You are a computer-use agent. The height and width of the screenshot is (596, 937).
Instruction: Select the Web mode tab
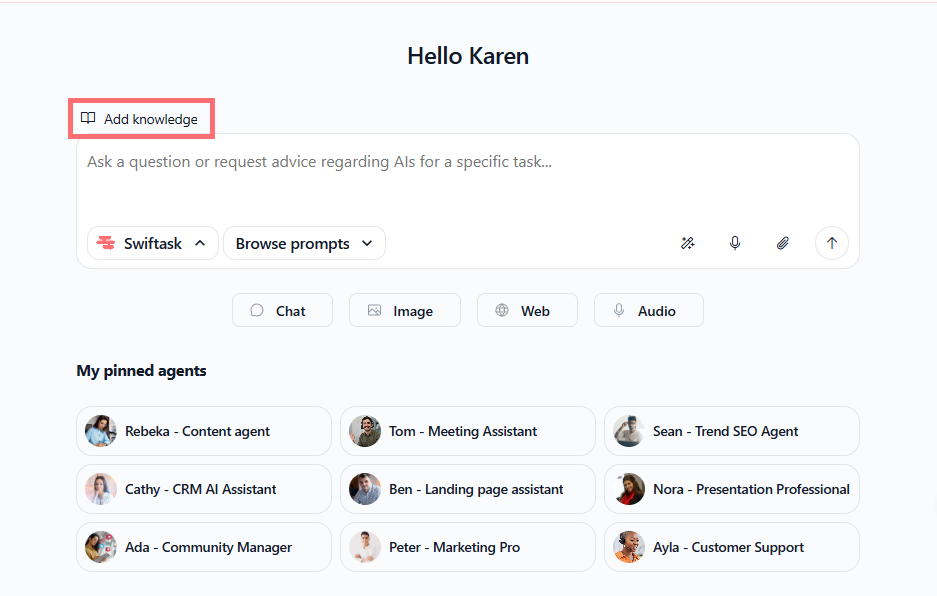(527, 310)
